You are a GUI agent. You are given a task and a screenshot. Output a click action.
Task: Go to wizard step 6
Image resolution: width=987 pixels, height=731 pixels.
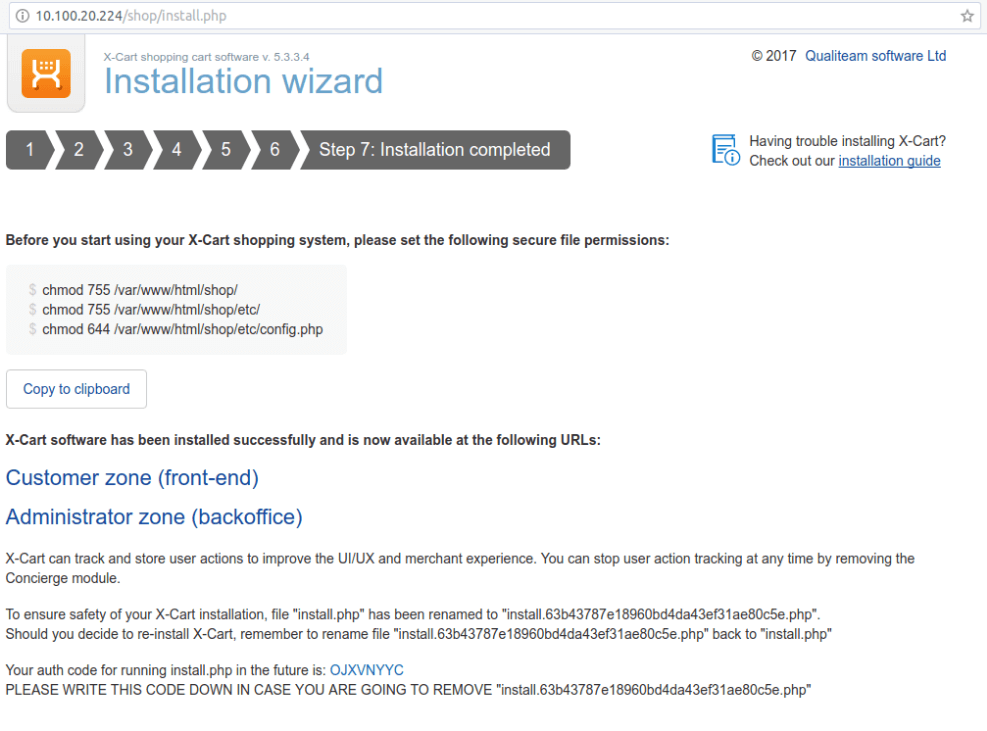click(x=275, y=150)
